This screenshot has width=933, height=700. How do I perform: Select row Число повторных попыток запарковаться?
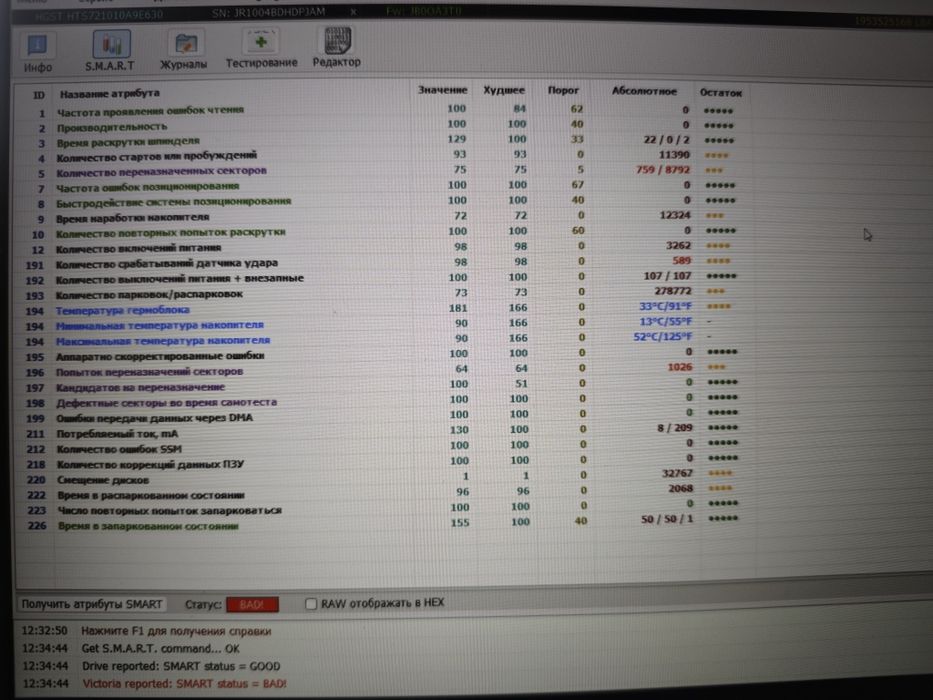click(384, 509)
